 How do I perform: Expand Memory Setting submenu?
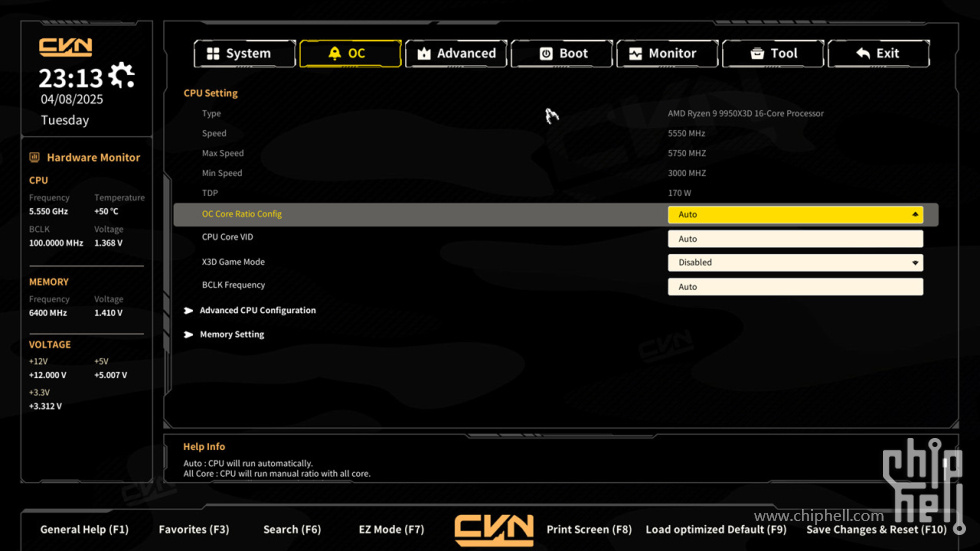[232, 335]
